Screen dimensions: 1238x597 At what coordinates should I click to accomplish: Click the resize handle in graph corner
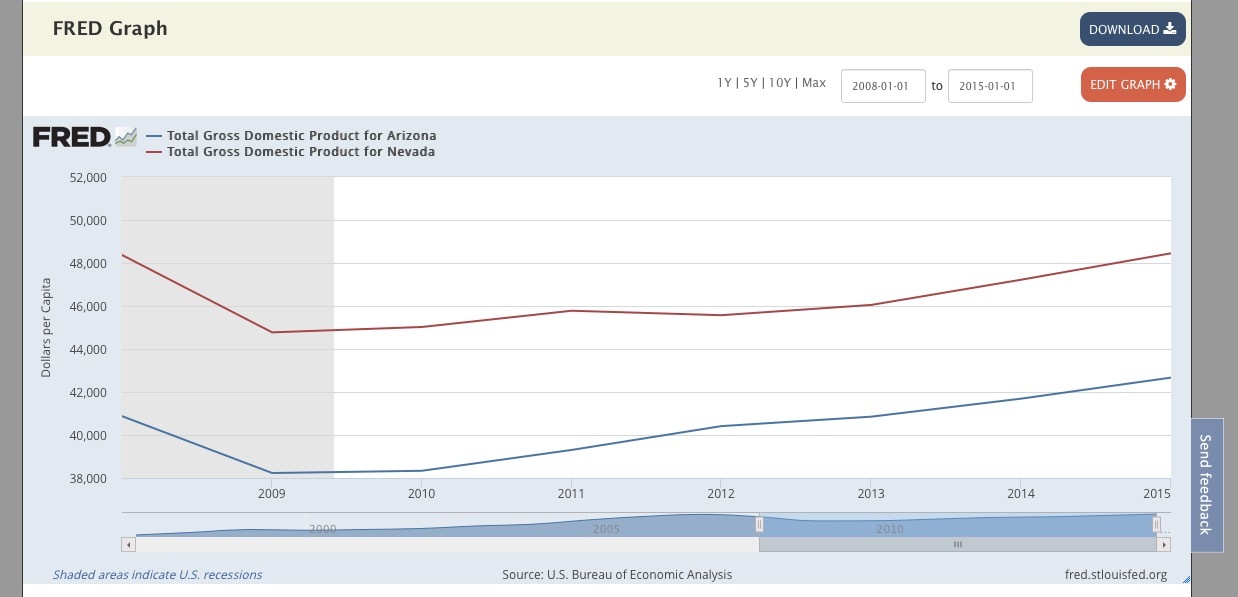pos(1186,579)
